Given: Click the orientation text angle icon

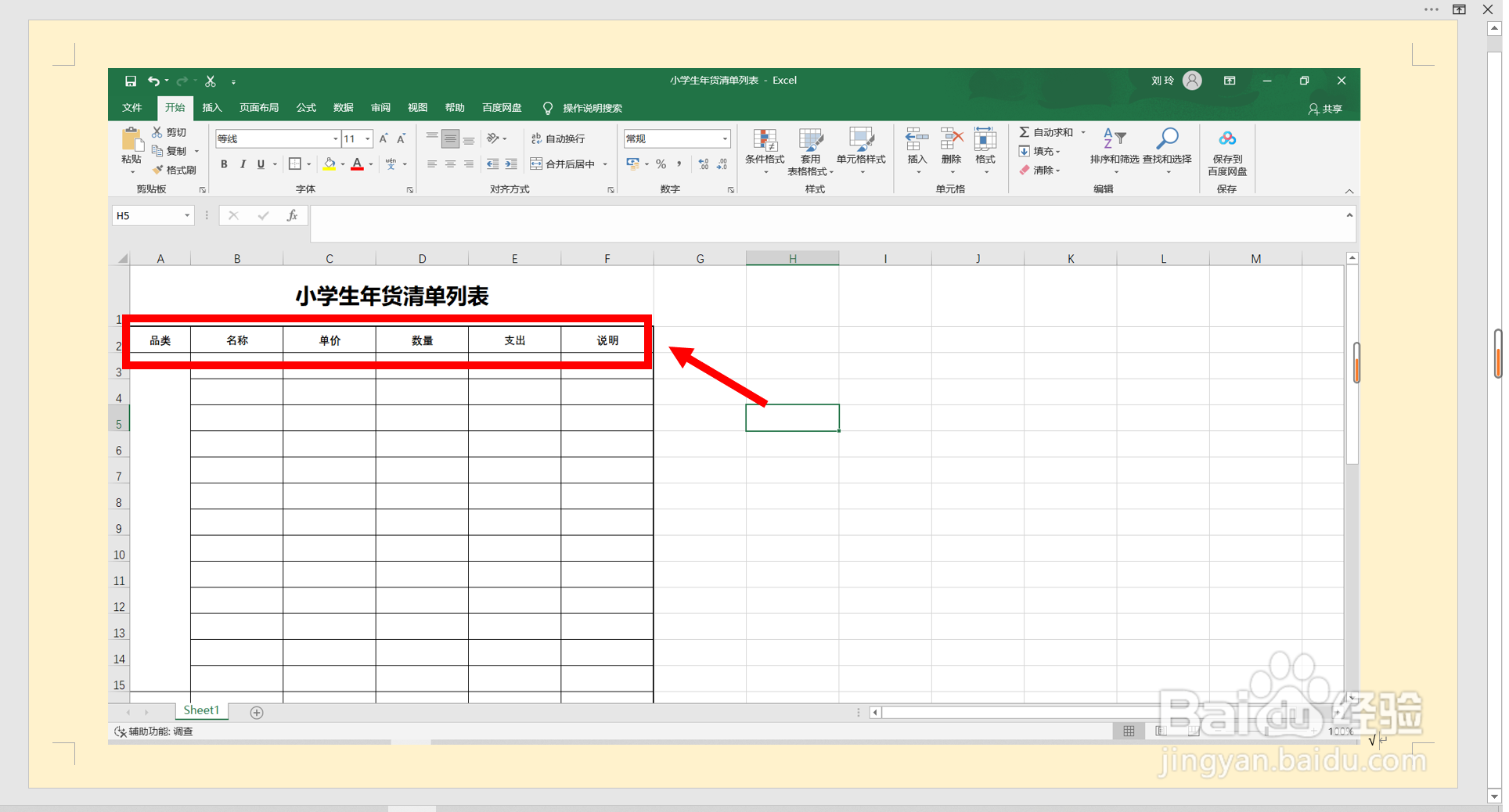Looking at the screenshot, I should 493,138.
